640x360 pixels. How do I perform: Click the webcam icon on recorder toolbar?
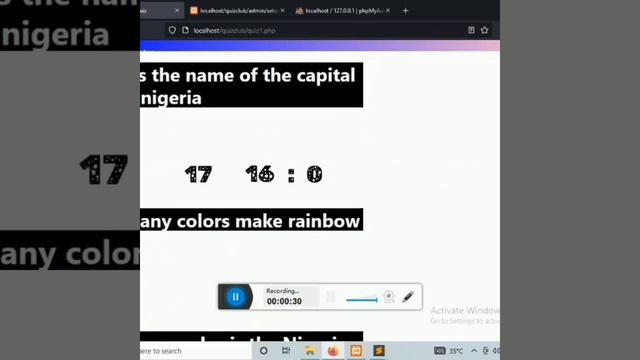pos(389,297)
